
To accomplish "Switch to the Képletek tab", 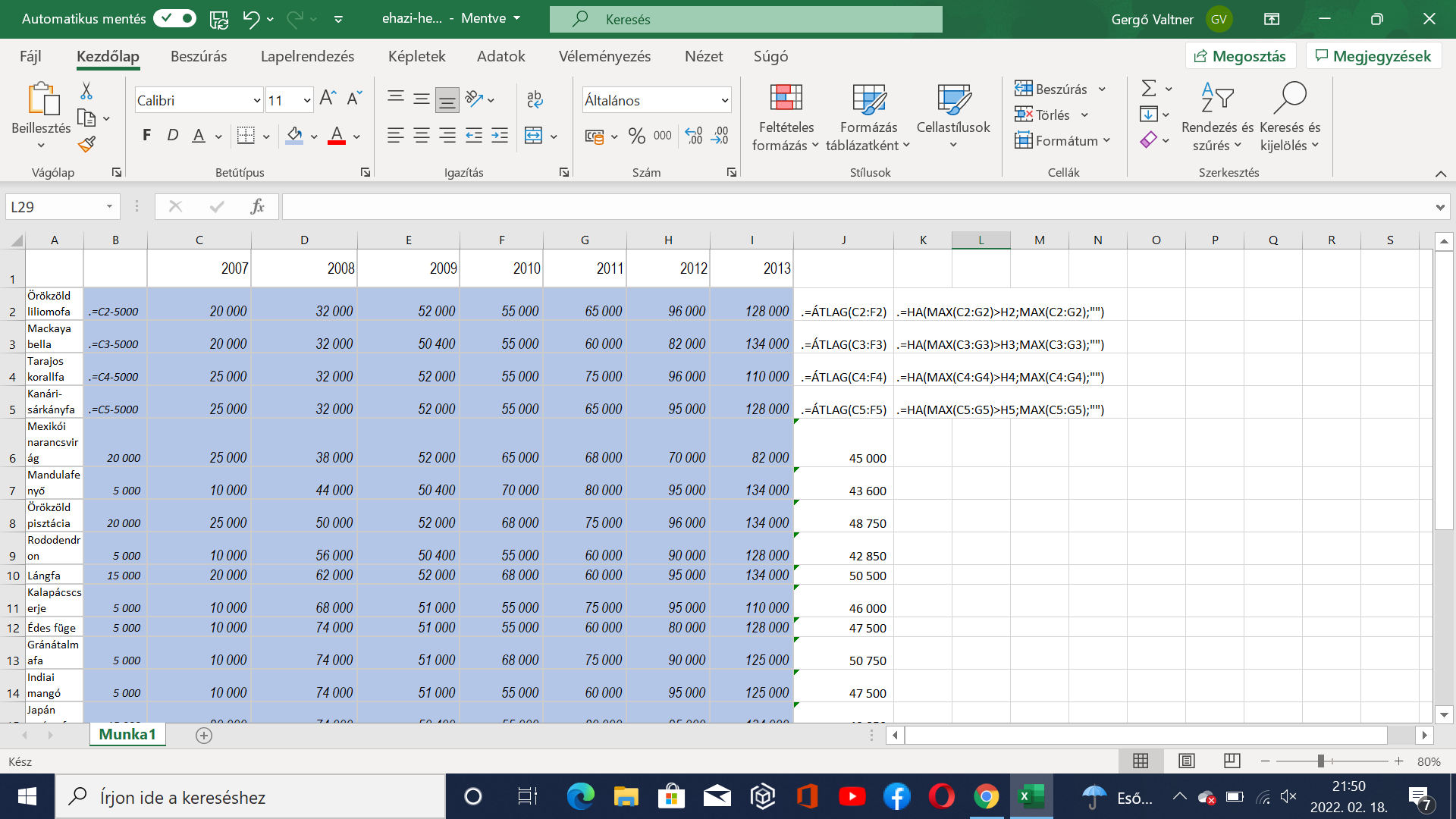I will pyautogui.click(x=416, y=56).
